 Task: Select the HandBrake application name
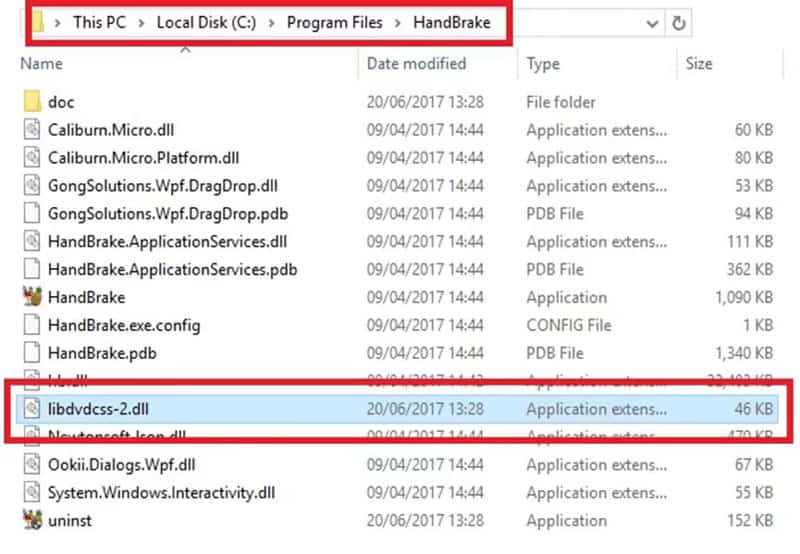(x=86, y=297)
